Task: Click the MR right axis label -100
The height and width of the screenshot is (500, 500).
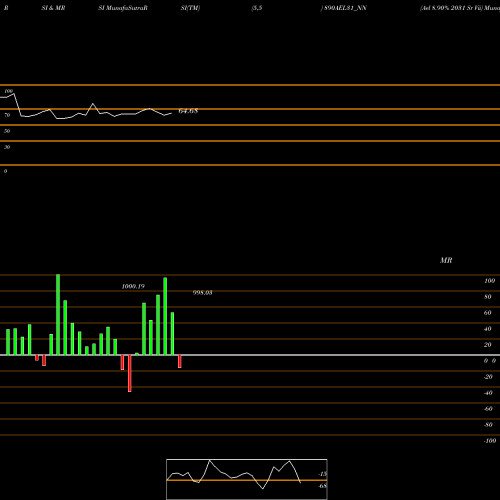Action: point(490,441)
